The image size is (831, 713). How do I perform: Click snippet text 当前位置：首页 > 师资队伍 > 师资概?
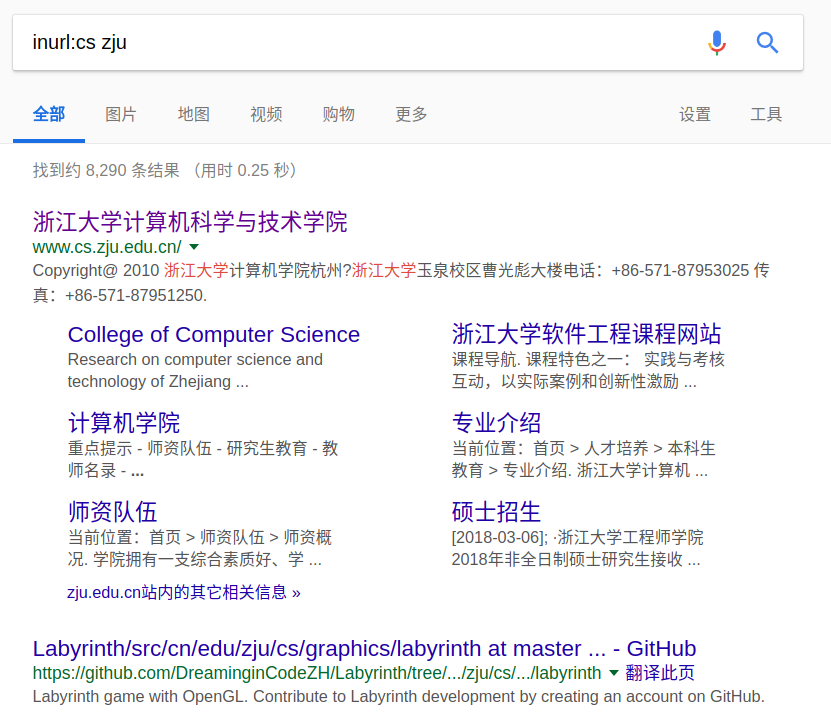[x=200, y=538]
